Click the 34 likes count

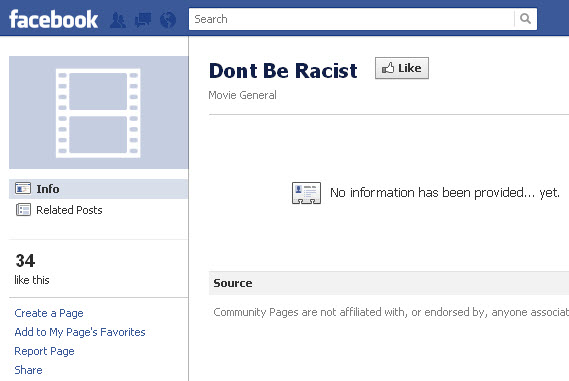25,261
